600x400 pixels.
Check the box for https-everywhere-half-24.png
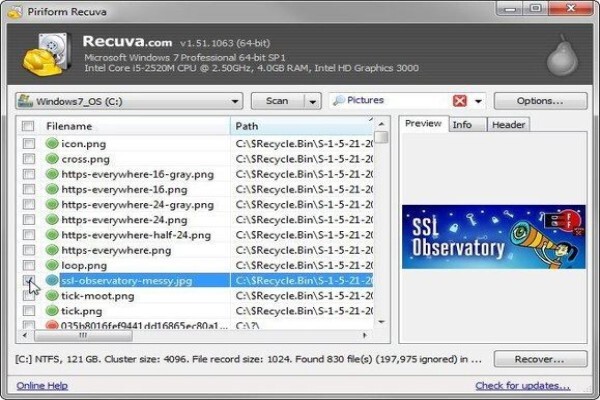coord(29,235)
